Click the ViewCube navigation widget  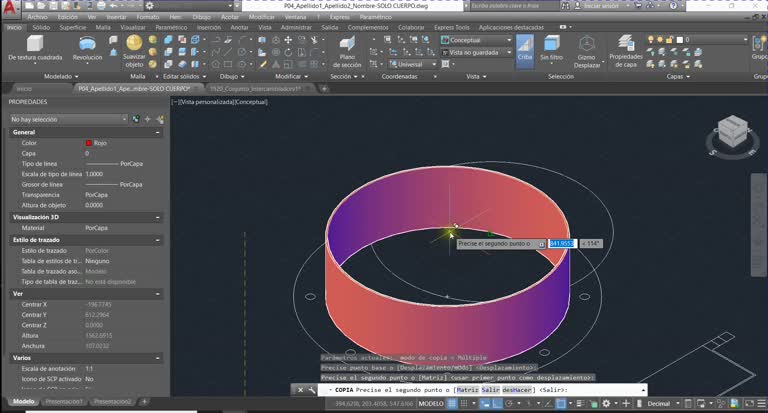(733, 134)
